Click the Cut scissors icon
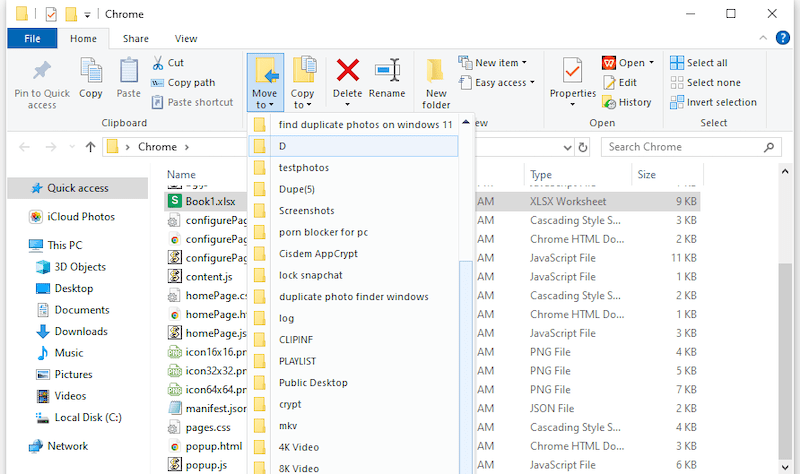800x474 pixels. pyautogui.click(x=160, y=63)
